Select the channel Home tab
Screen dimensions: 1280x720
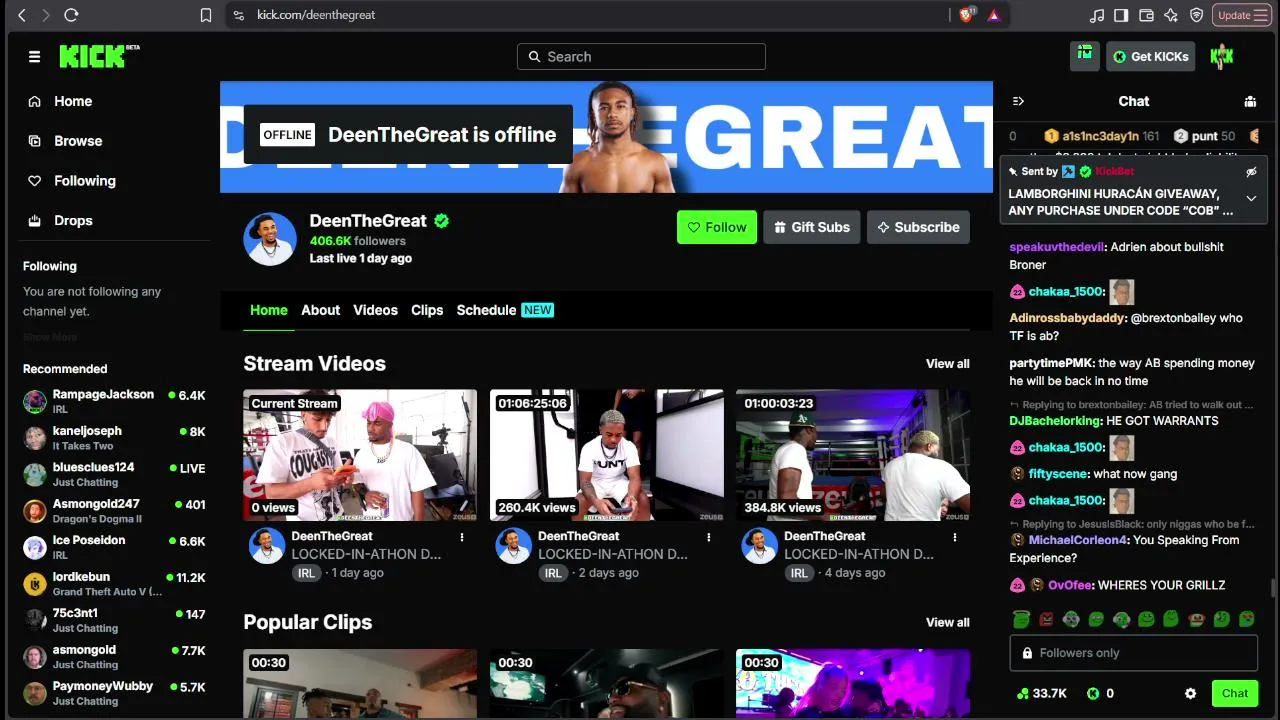269,310
